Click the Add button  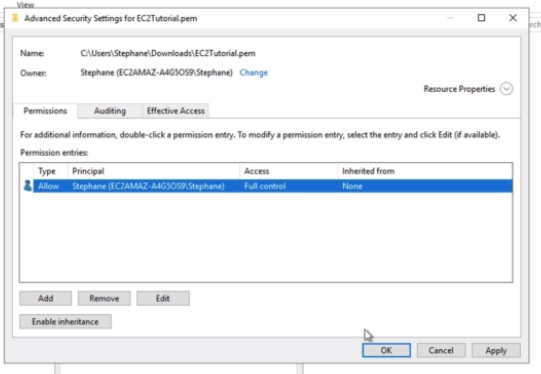pos(46,298)
